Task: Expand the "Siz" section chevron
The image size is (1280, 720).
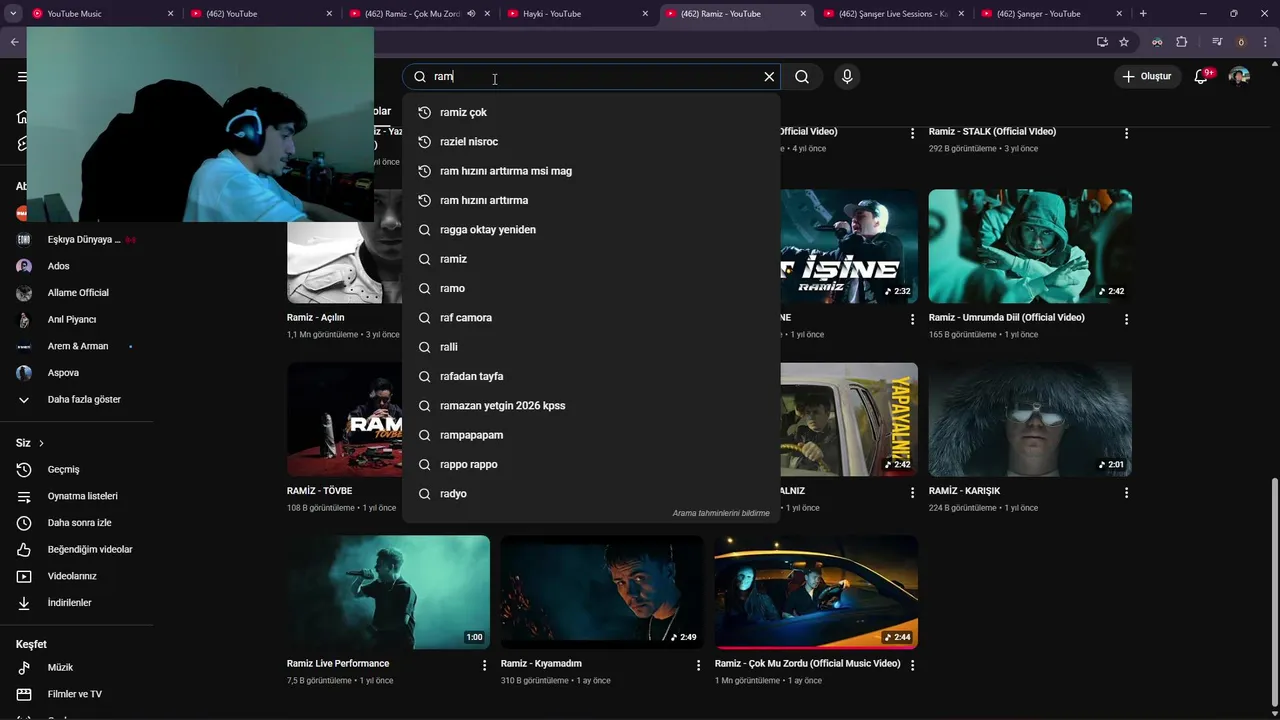Action: click(41, 443)
